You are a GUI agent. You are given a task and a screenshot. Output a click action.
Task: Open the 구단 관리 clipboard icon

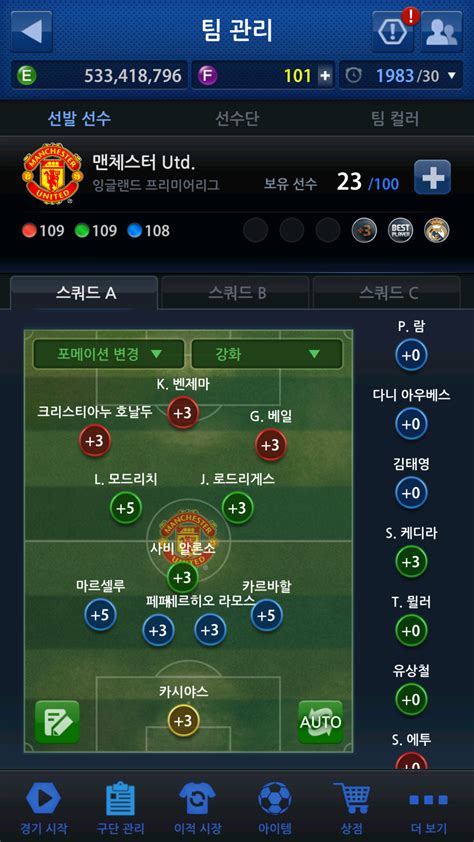click(121, 799)
